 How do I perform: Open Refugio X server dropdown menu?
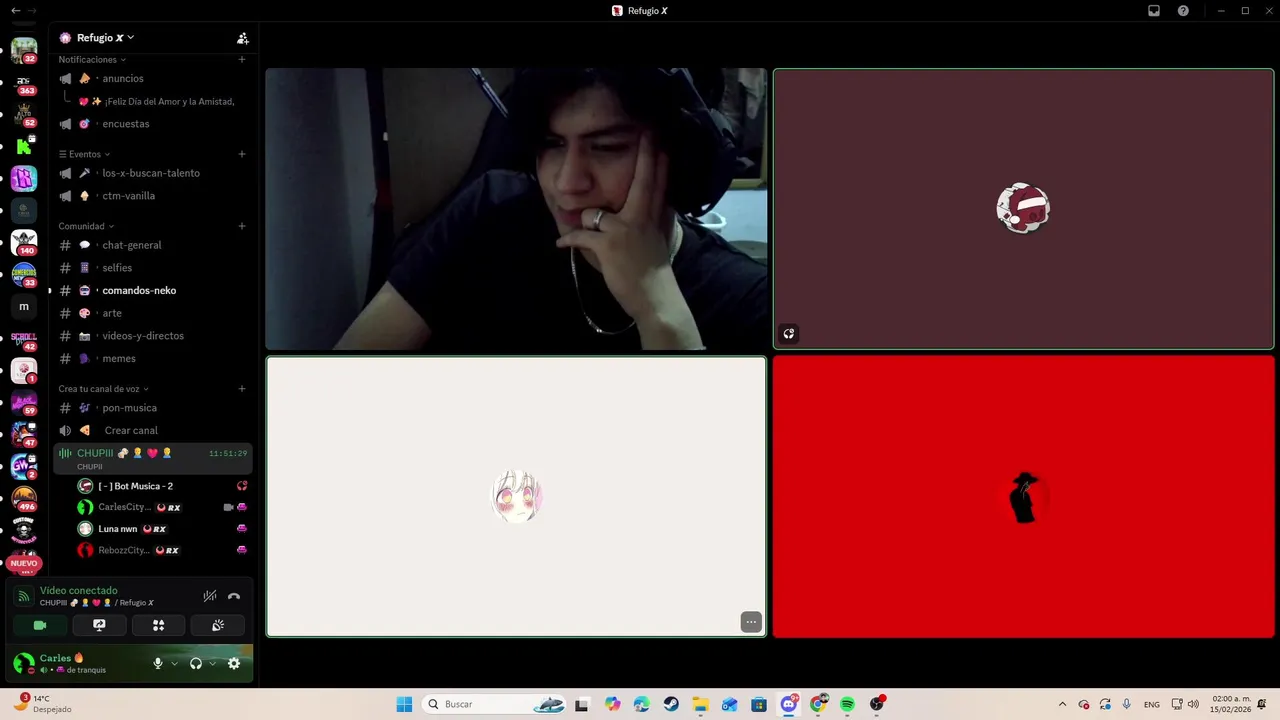click(x=104, y=38)
